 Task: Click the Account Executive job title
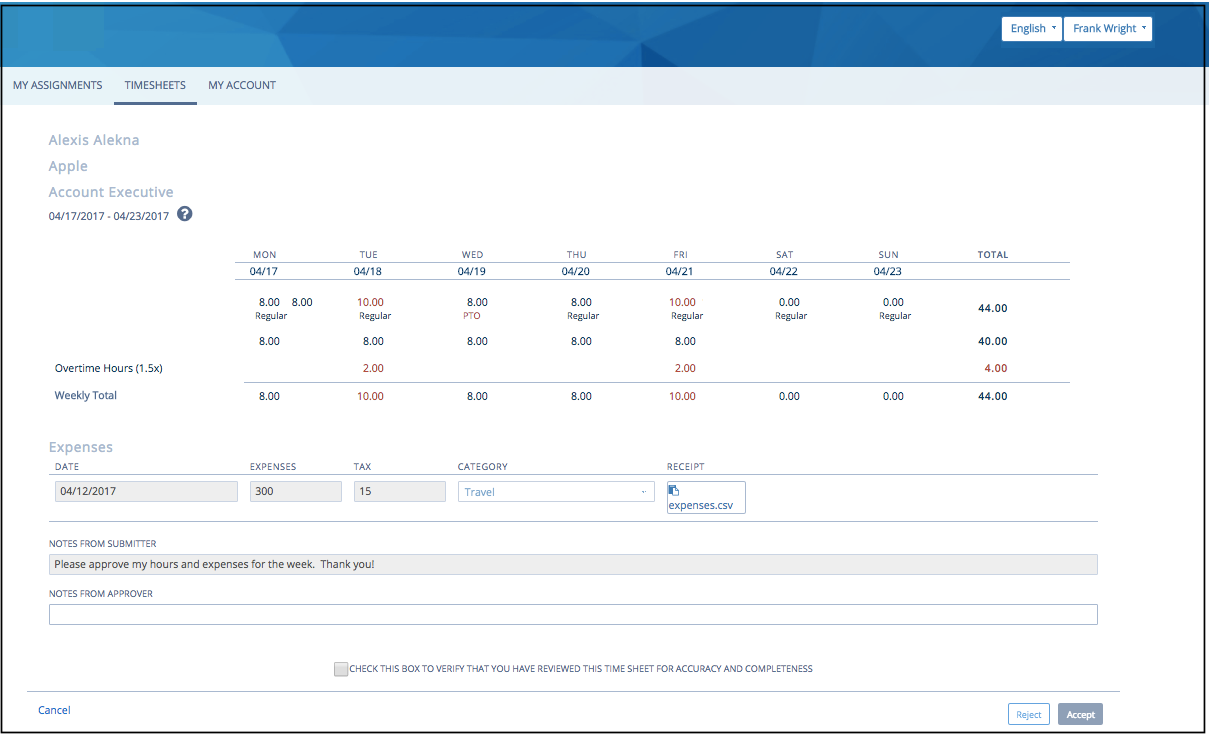pos(111,192)
